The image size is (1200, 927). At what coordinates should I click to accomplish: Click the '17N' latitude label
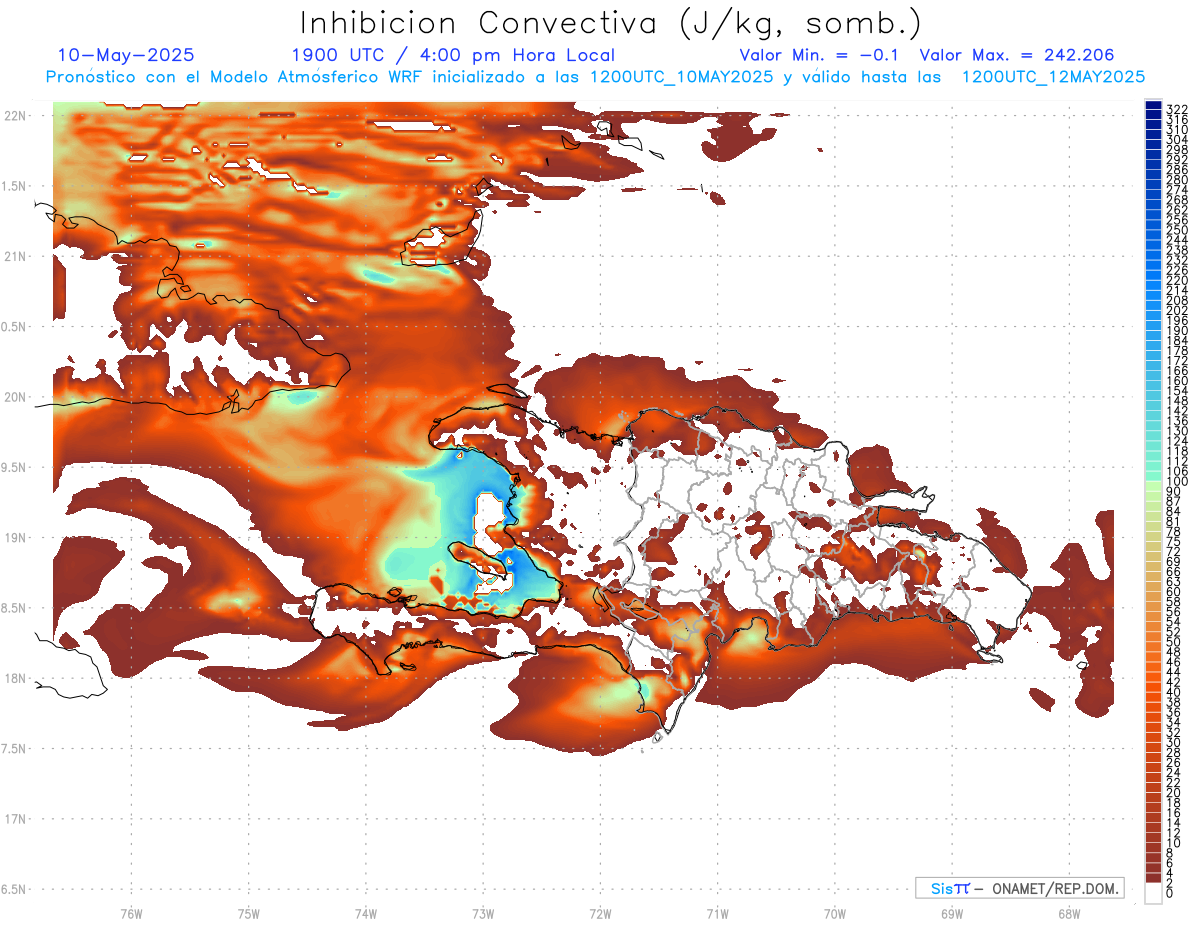(15, 819)
